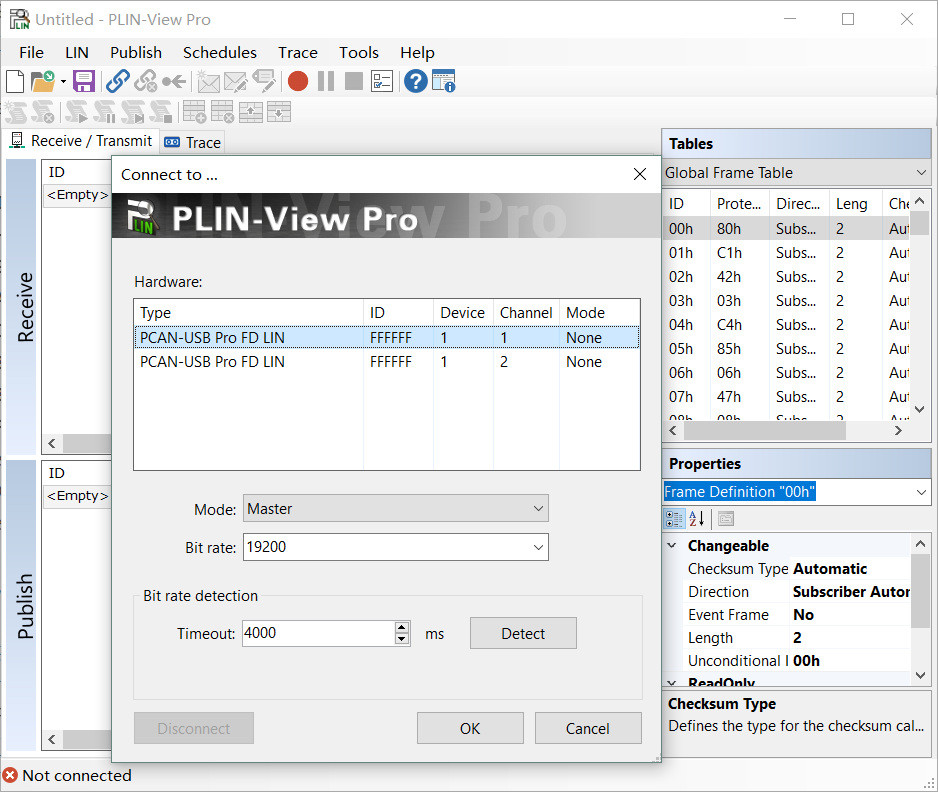
Task: Collapse the Changeable property group
Action: pyautogui.click(x=672, y=546)
